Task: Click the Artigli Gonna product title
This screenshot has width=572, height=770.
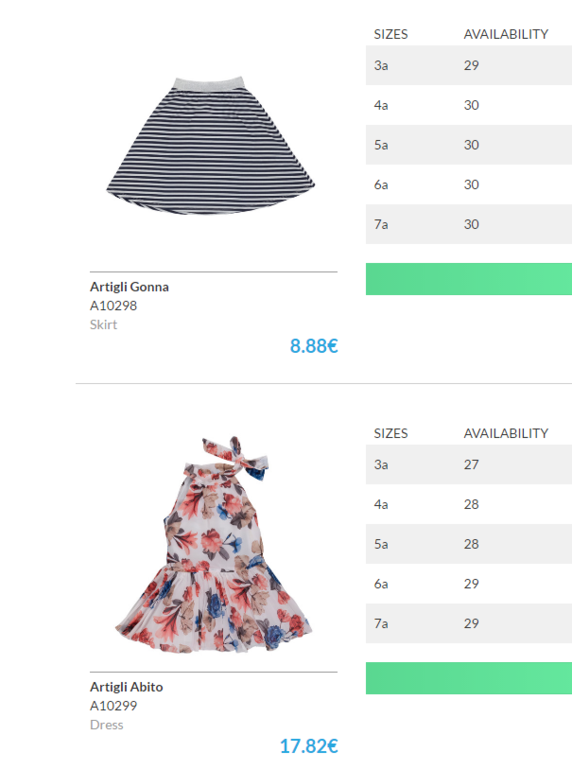Action: click(129, 287)
